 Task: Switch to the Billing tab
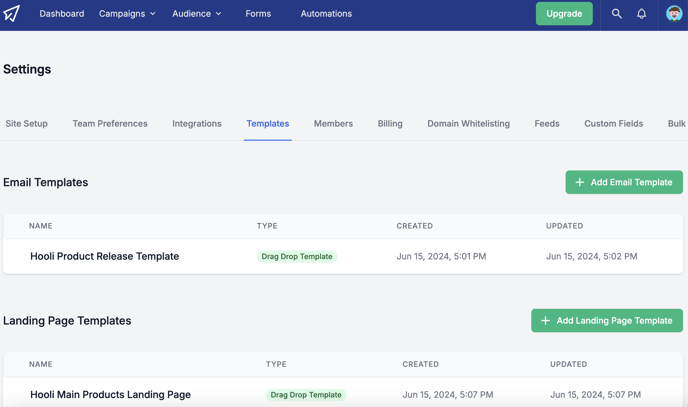coord(390,124)
